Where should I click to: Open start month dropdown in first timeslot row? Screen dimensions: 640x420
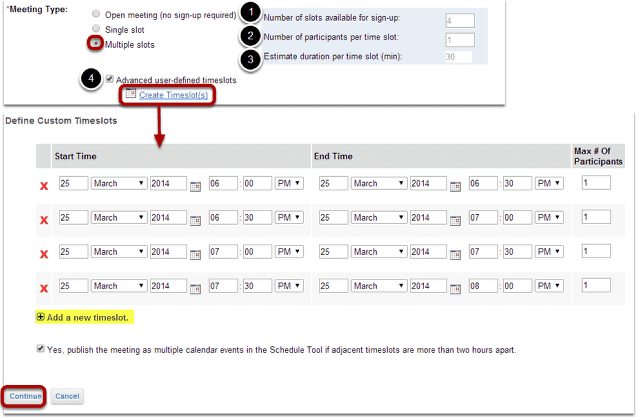(x=118, y=183)
